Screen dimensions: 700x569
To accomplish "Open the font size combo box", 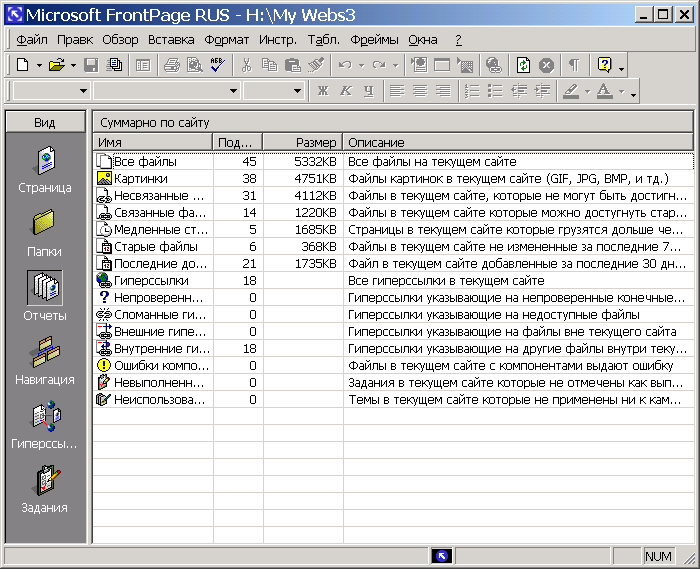I will coord(297,91).
